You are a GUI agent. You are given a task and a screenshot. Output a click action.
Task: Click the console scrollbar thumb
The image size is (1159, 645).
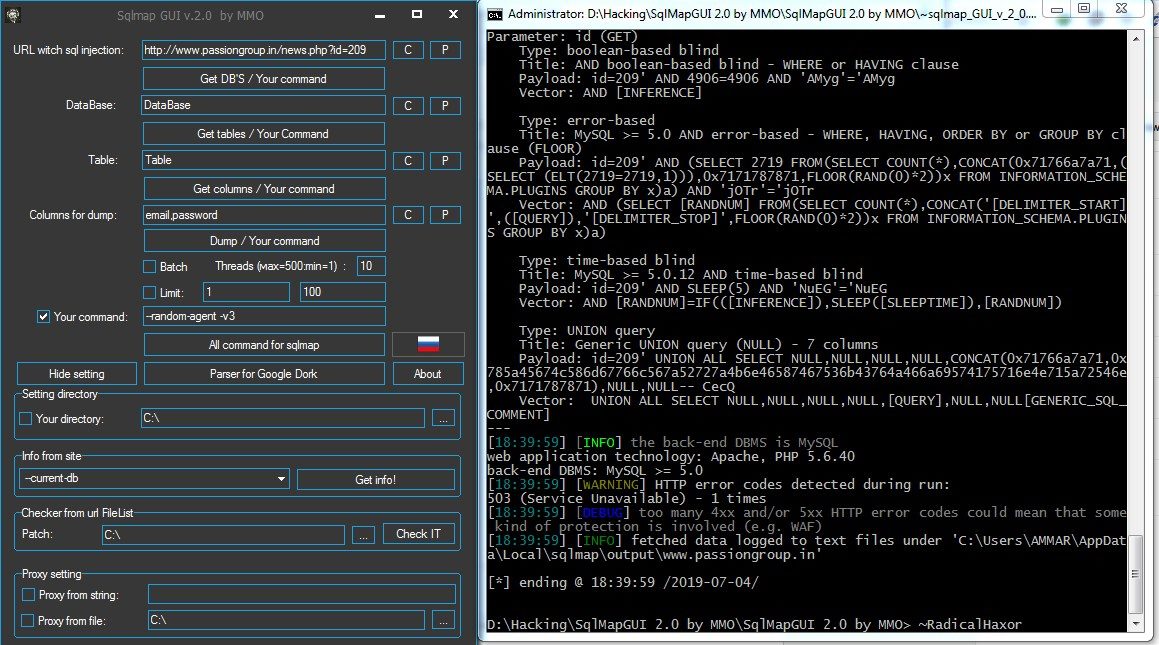(x=1135, y=574)
